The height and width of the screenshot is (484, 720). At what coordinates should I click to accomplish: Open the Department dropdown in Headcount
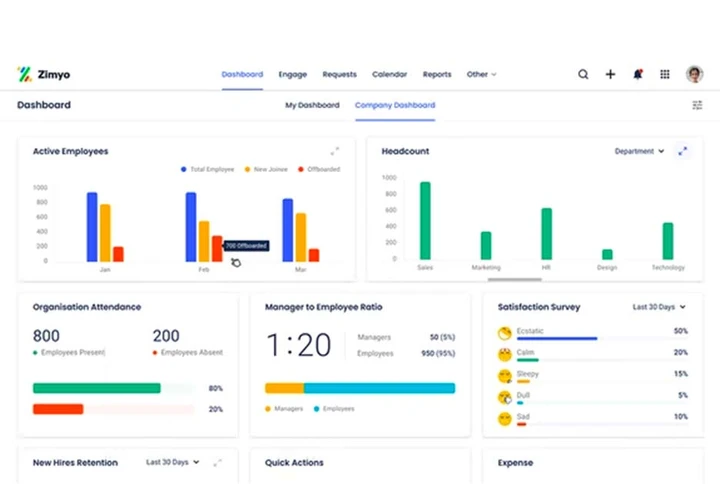pyautogui.click(x=639, y=151)
